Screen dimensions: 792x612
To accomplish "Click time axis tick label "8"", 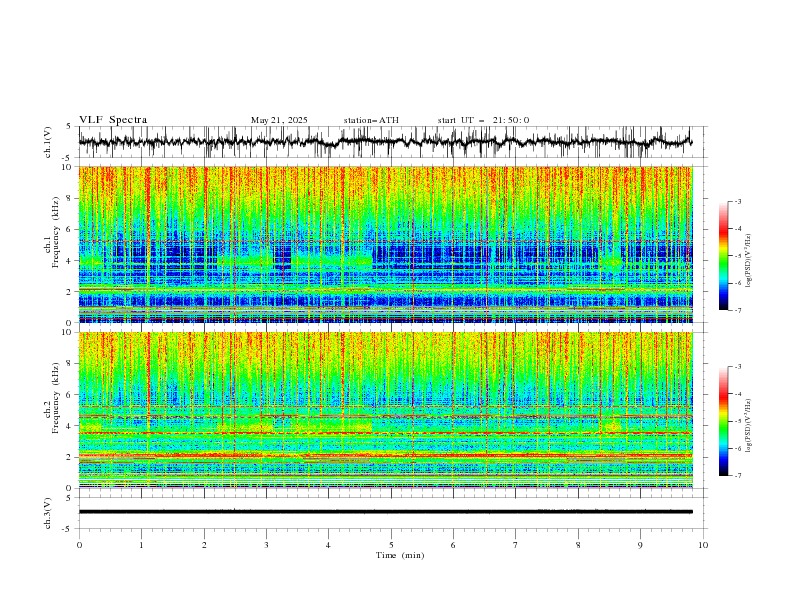I will pos(578,545).
